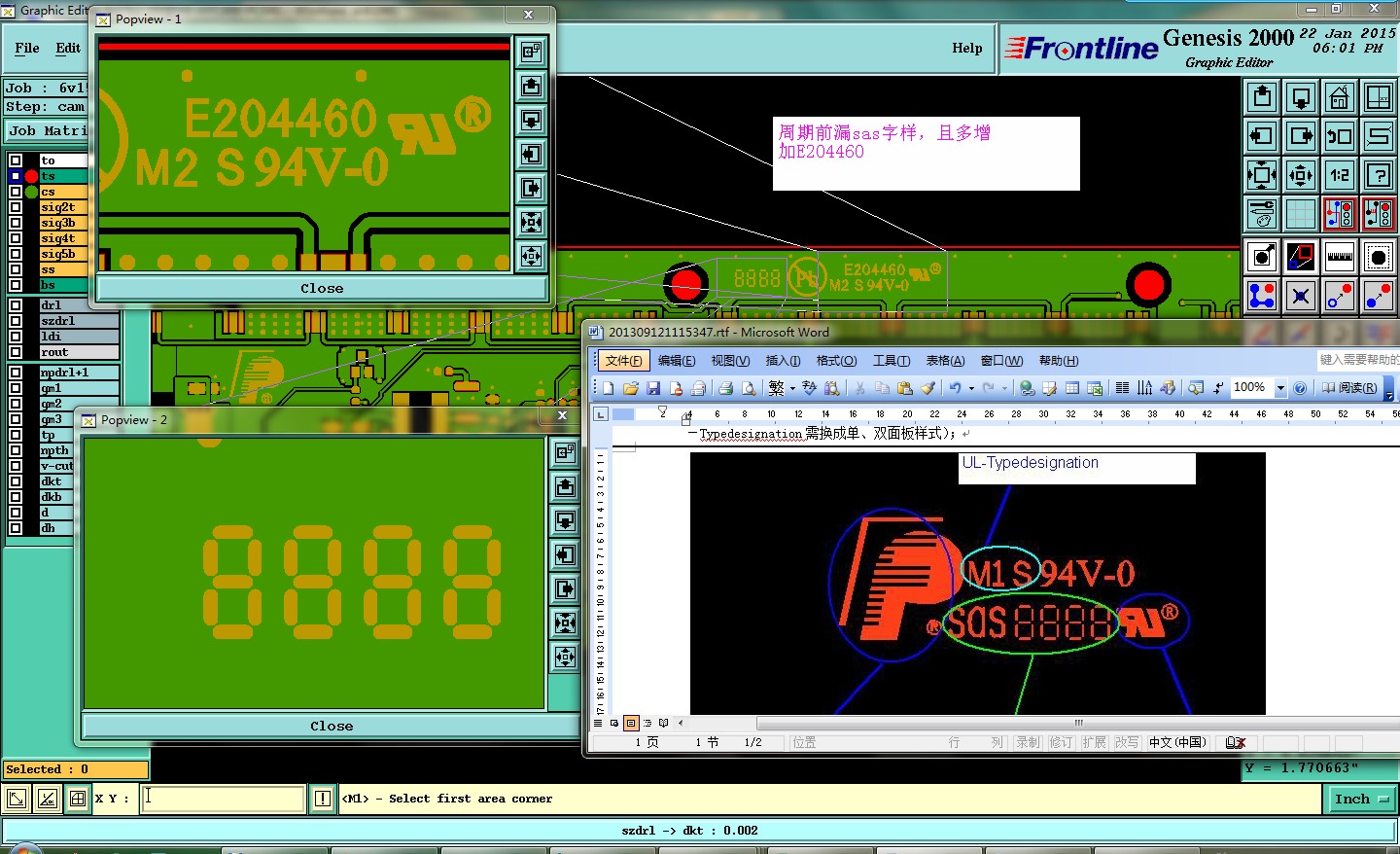Click Close button in Popview 2
Screen dimensions: 1400x854
tap(332, 726)
